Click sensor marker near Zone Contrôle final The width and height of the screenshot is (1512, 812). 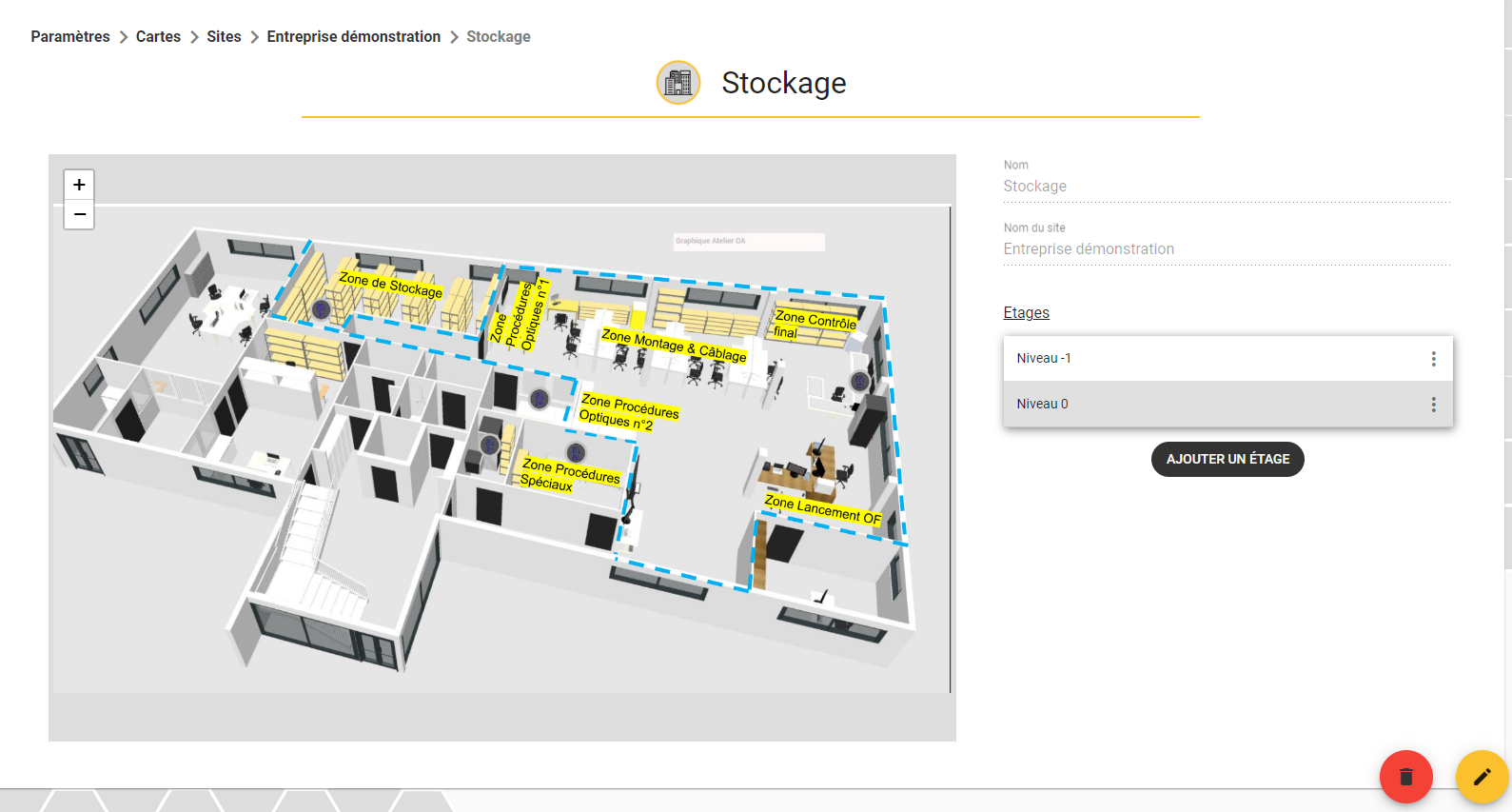point(859,382)
